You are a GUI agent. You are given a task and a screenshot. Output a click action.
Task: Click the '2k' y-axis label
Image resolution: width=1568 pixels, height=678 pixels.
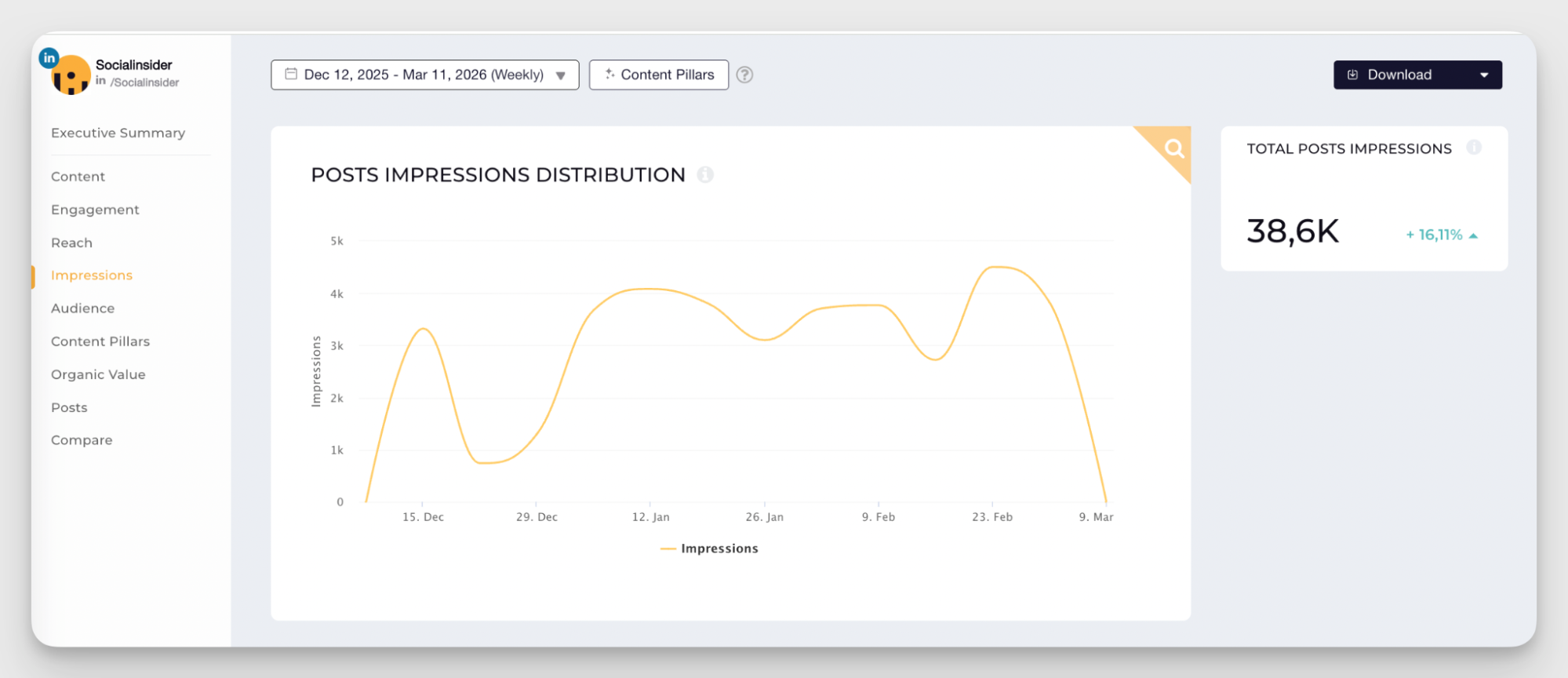click(337, 398)
